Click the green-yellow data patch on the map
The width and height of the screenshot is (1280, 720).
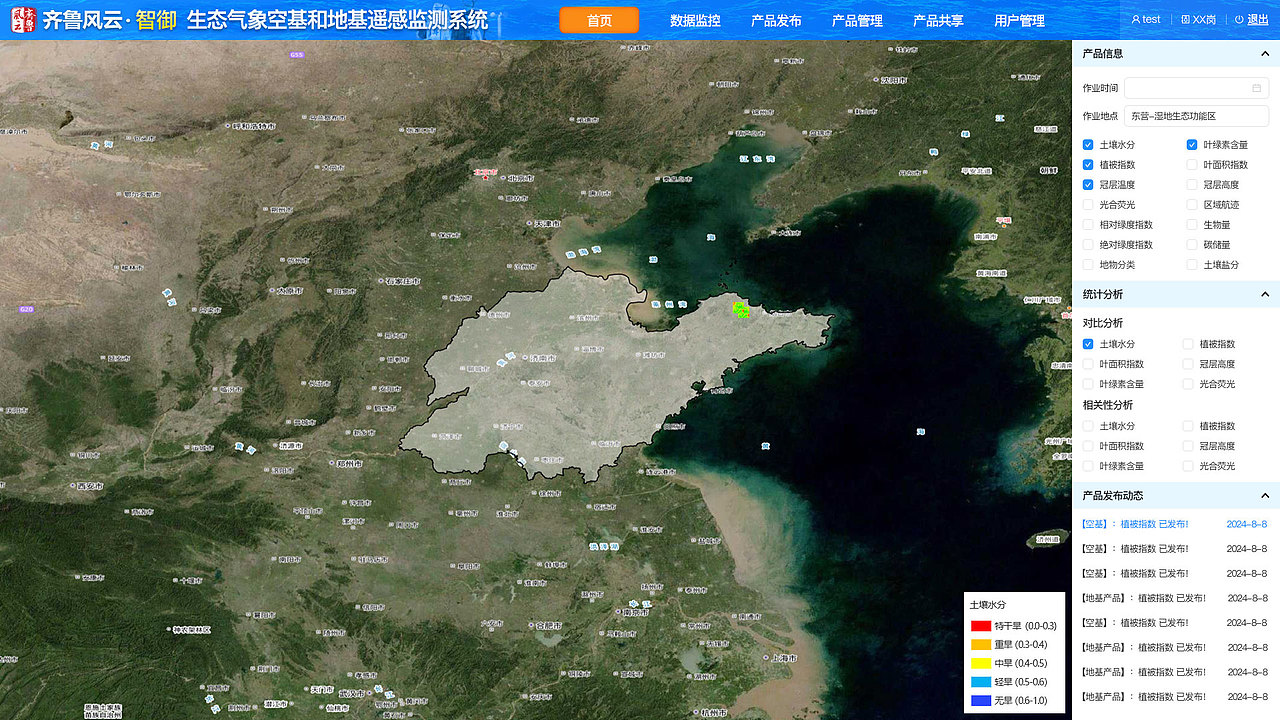[741, 310]
